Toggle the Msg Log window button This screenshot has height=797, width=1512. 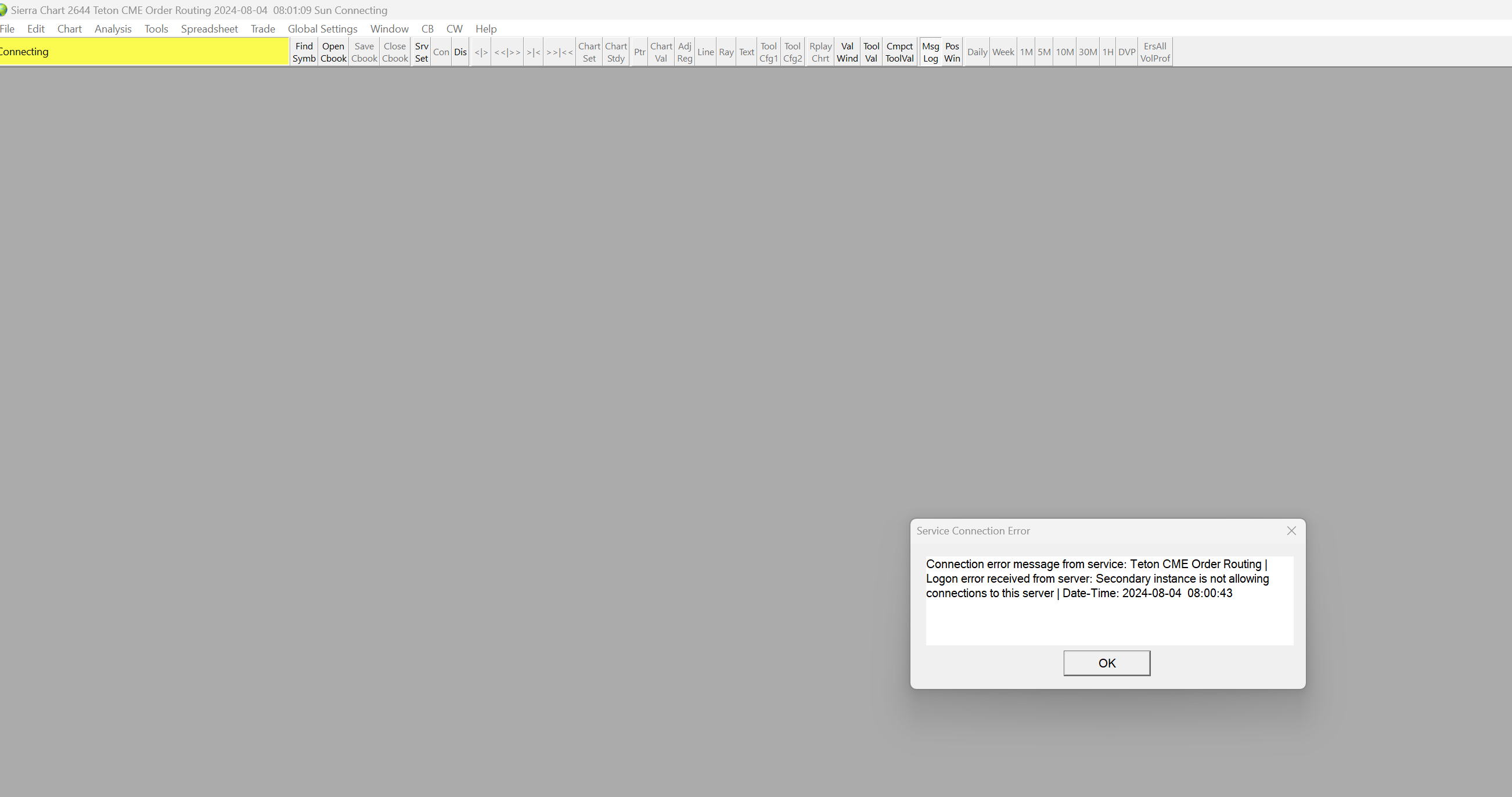tap(930, 52)
